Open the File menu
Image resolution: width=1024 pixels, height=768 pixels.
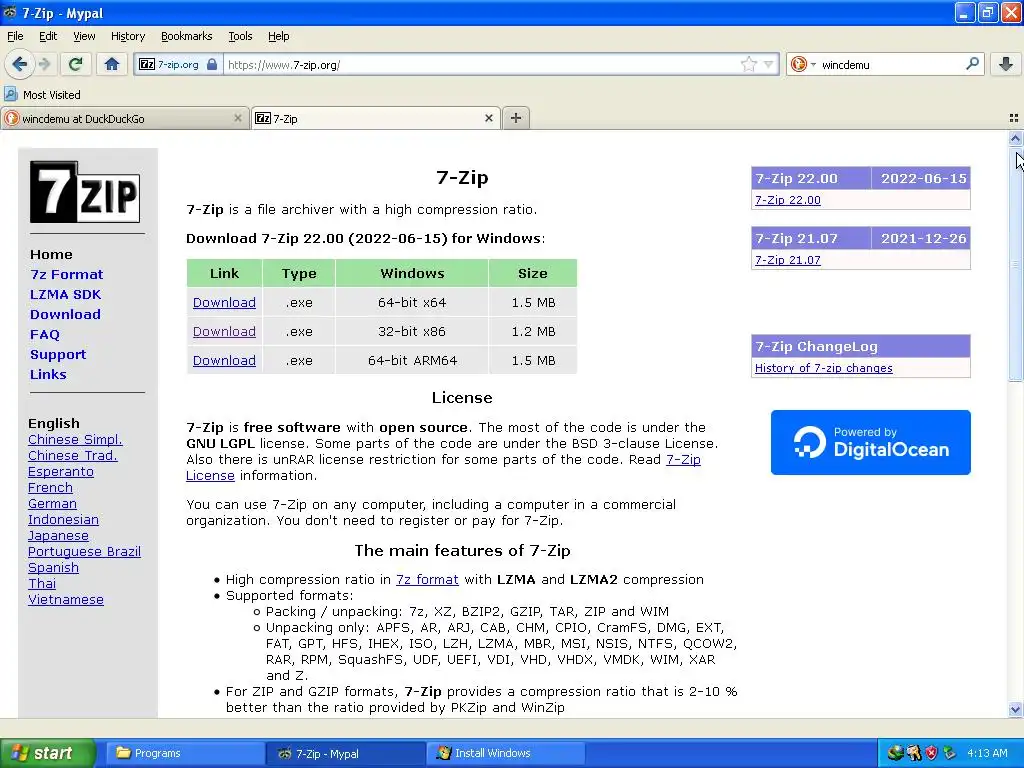click(15, 36)
